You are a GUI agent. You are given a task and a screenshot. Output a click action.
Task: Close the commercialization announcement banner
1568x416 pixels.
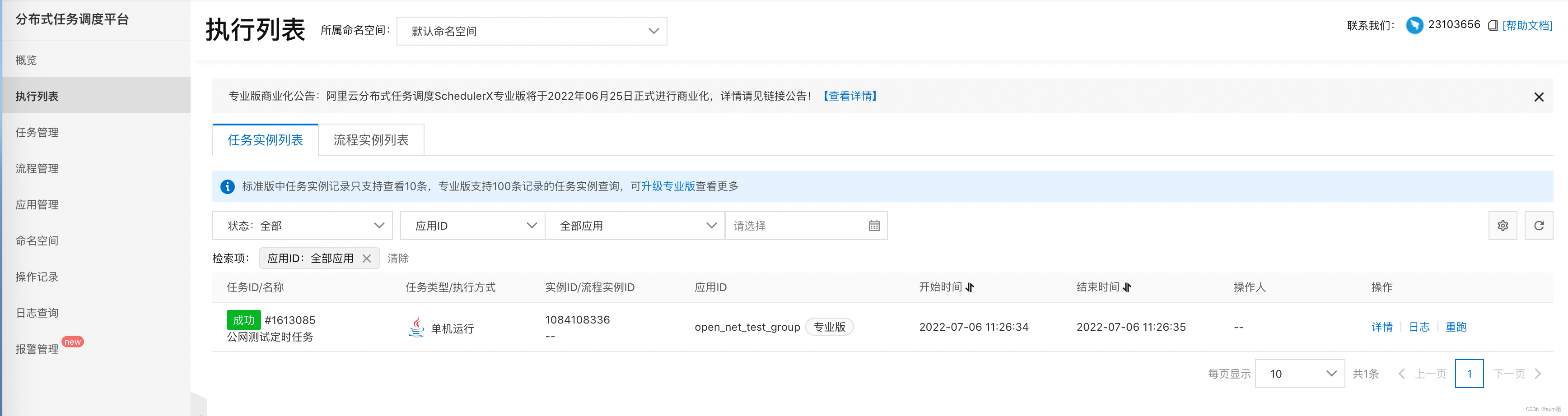click(1538, 97)
